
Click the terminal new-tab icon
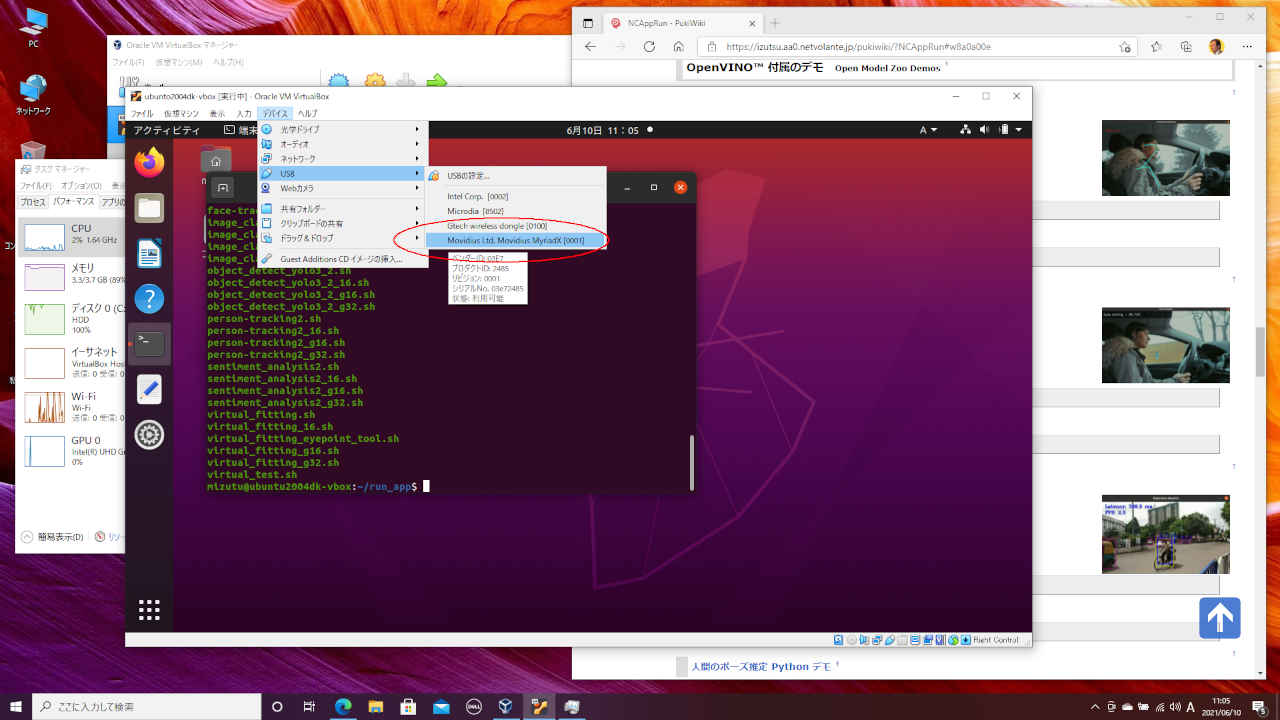pos(223,187)
